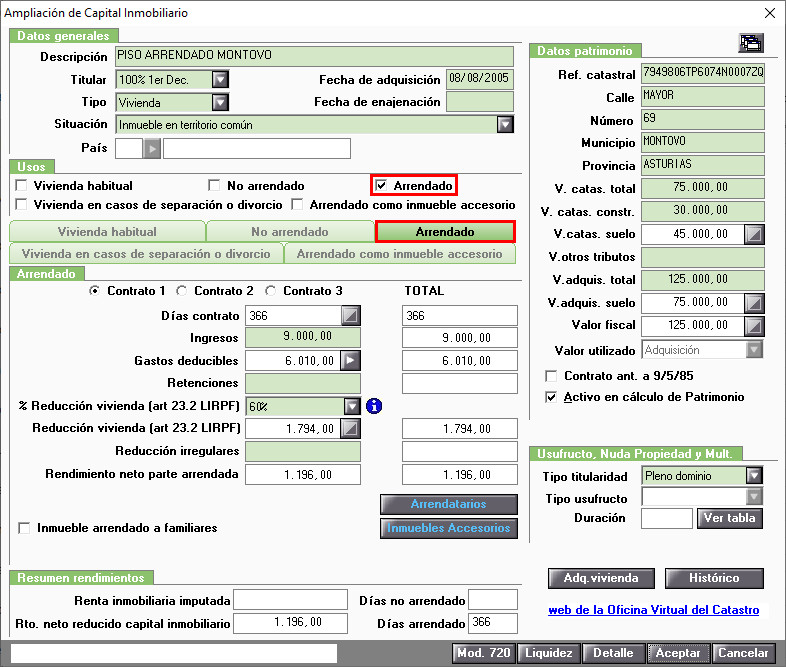This screenshot has width=786, height=667.
Task: Select Contrato 3 radio button
Action: [271, 291]
